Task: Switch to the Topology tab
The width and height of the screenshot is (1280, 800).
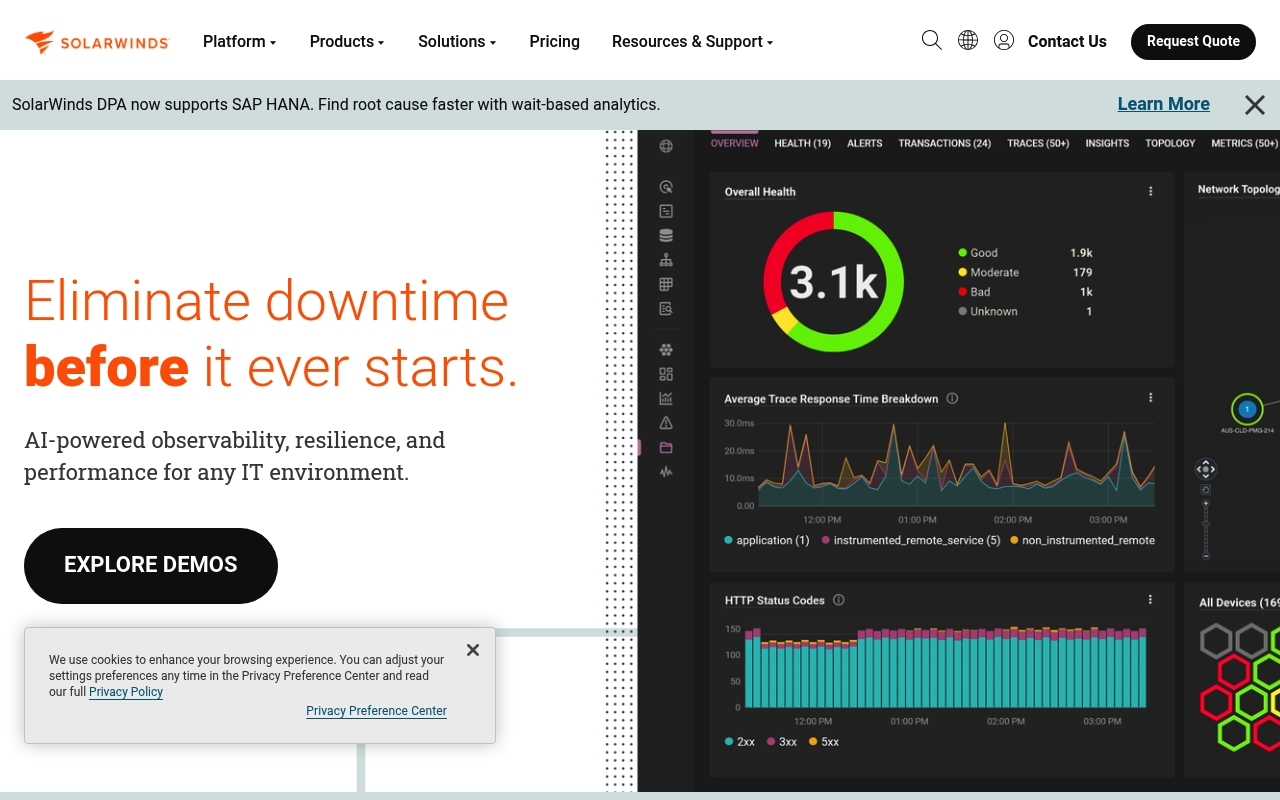Action: [1170, 143]
